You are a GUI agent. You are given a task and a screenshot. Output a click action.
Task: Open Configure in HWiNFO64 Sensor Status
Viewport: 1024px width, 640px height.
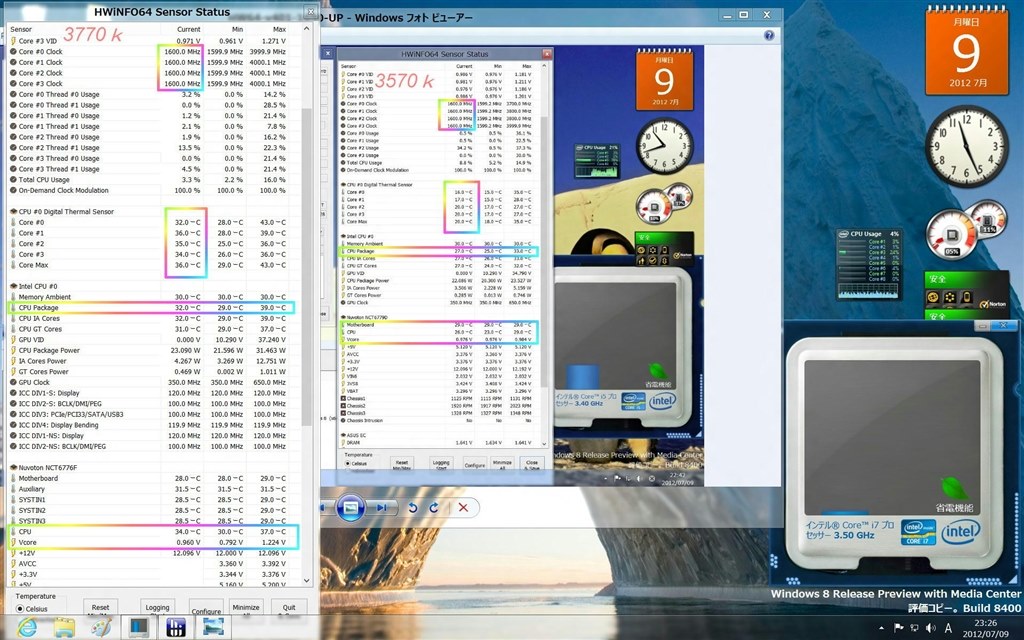coord(206,607)
